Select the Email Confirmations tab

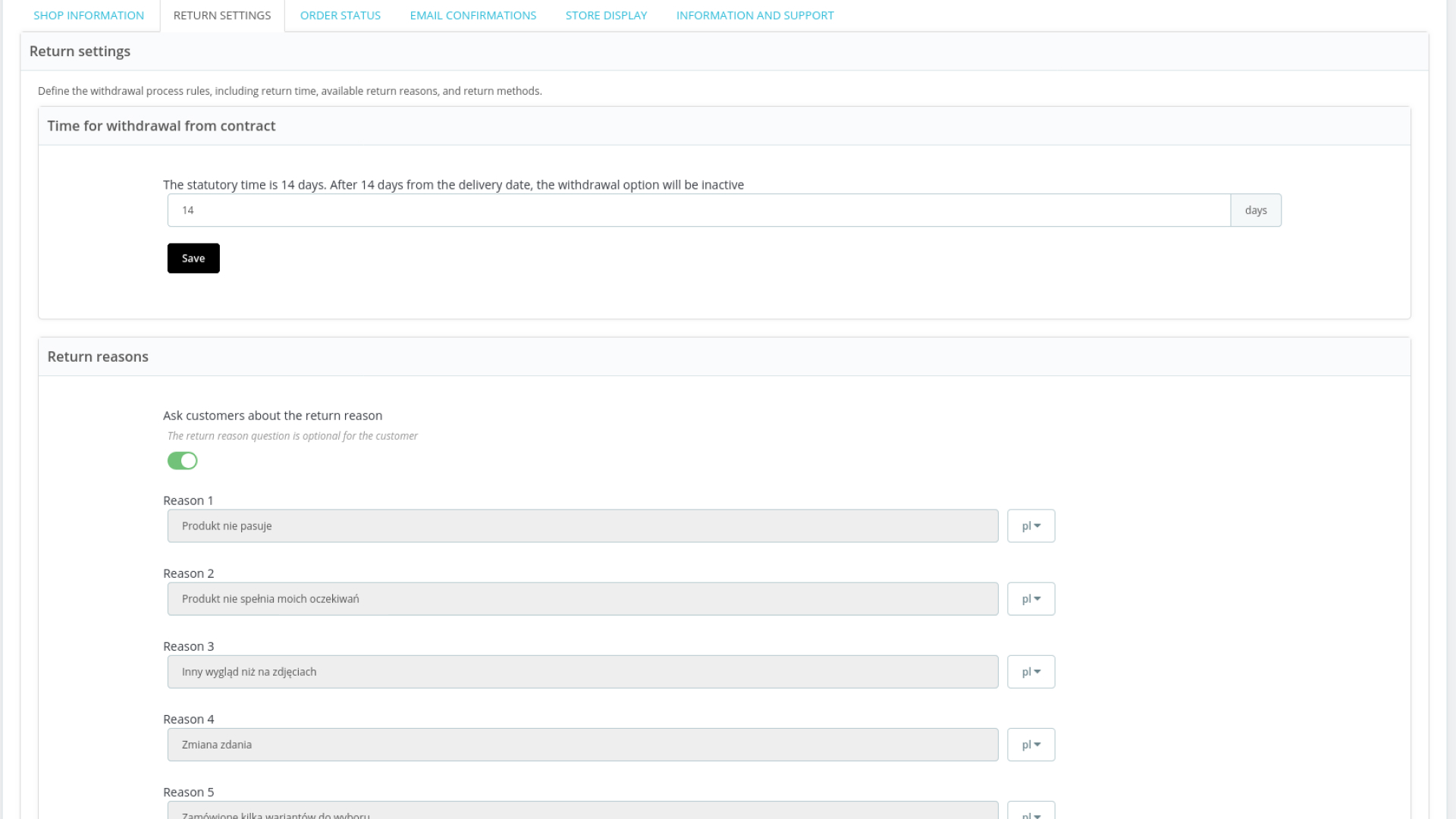(x=472, y=15)
